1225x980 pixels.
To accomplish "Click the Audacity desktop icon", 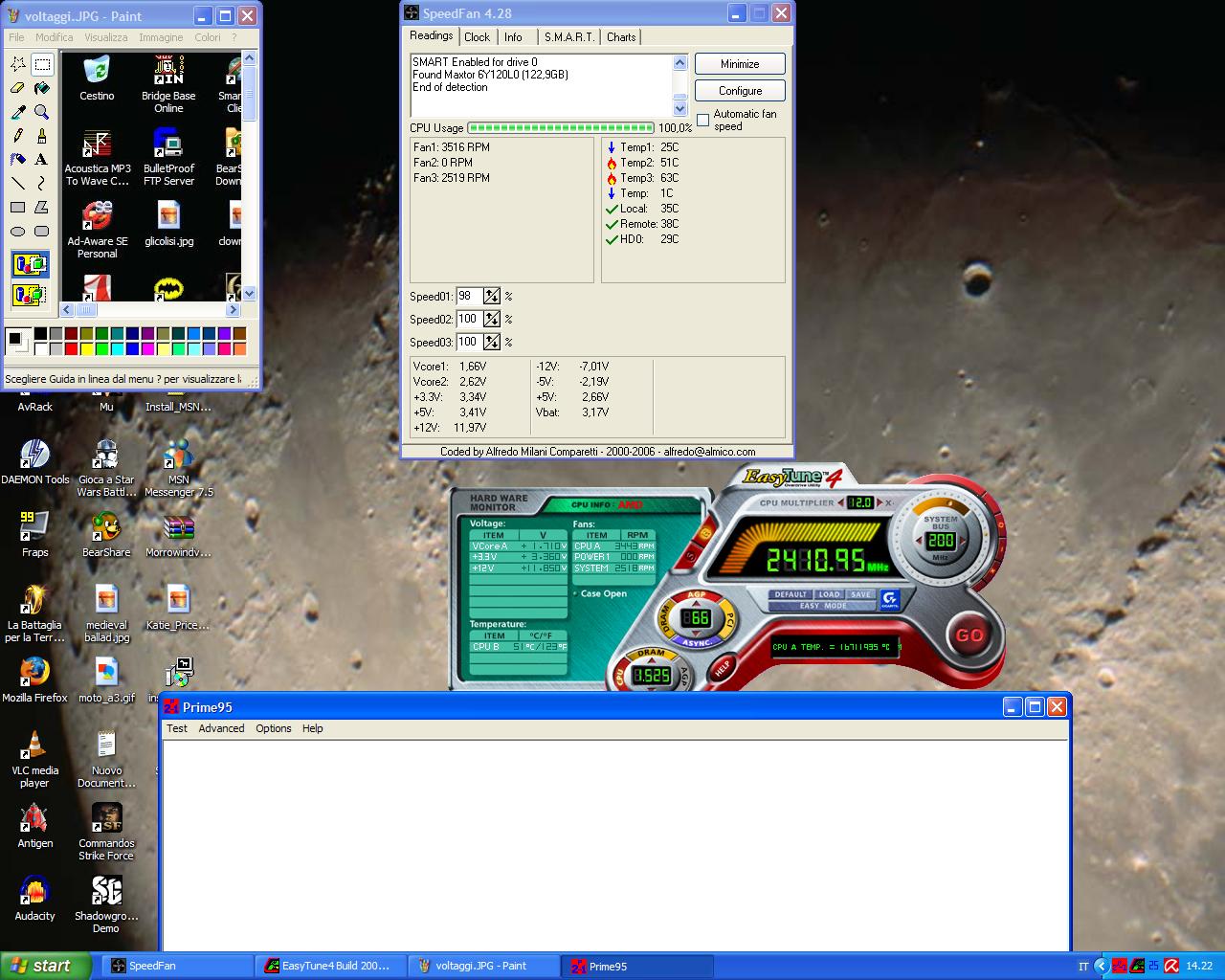I will [35, 899].
